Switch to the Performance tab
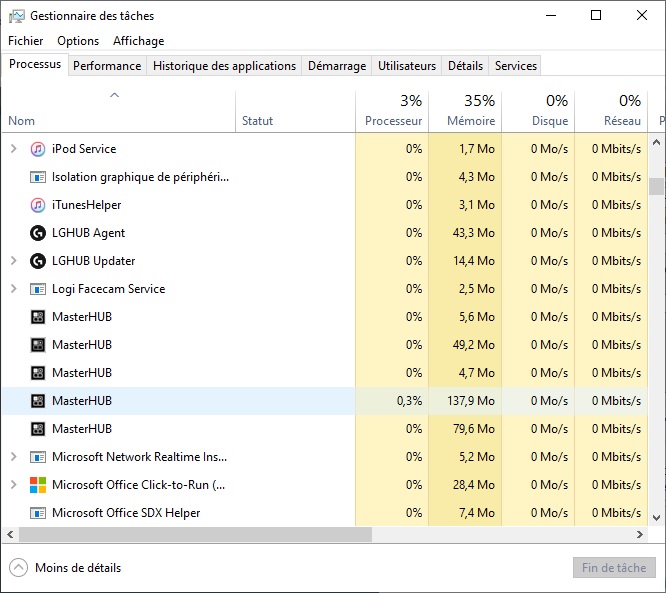This screenshot has height=593, width=666. point(107,66)
